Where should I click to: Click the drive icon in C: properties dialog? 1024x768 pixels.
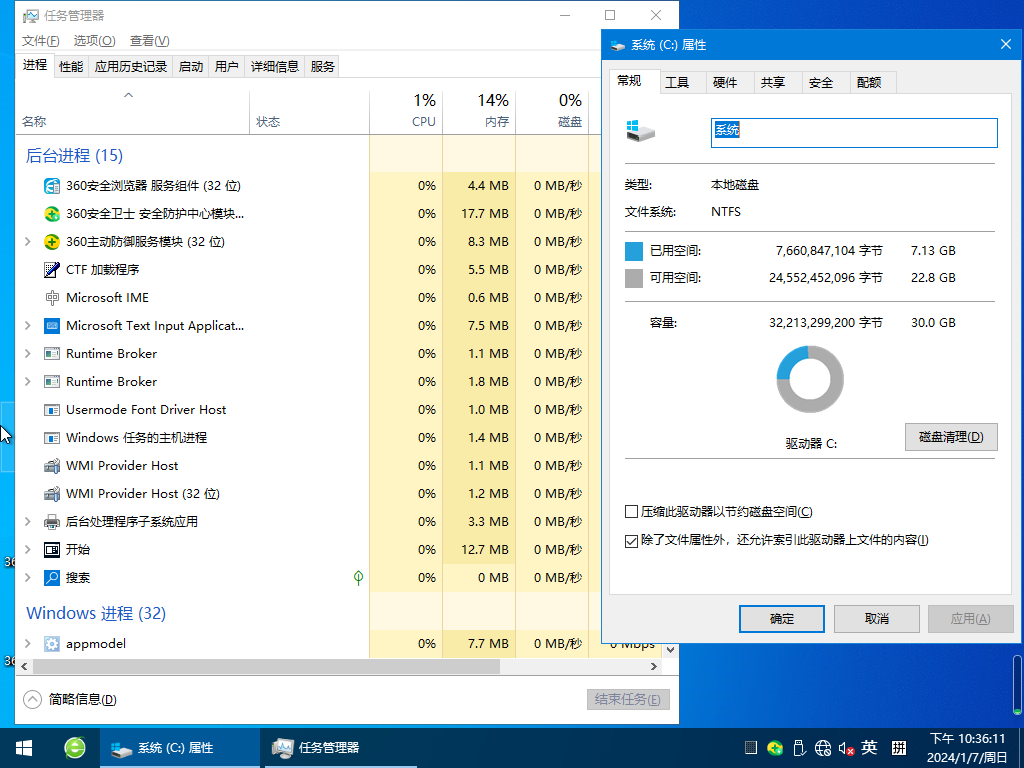click(x=640, y=131)
